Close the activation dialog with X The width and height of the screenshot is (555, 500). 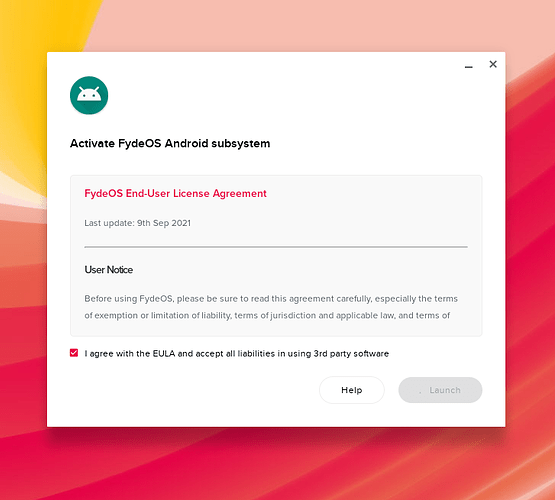(493, 64)
